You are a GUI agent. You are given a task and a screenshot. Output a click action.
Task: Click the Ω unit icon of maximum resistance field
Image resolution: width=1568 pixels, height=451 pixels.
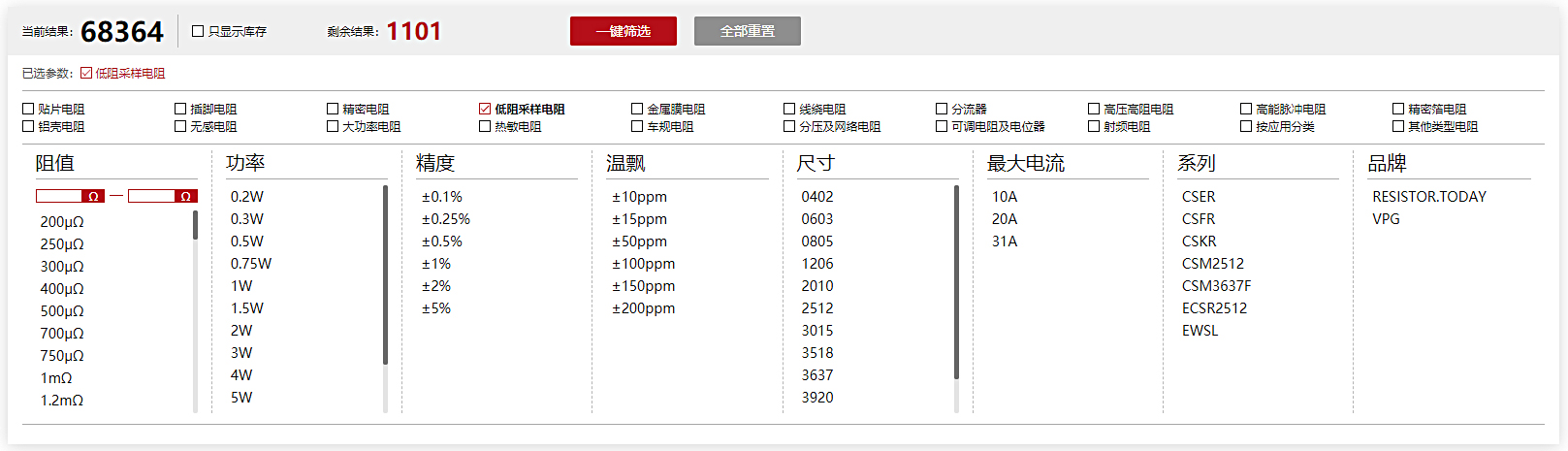186,196
